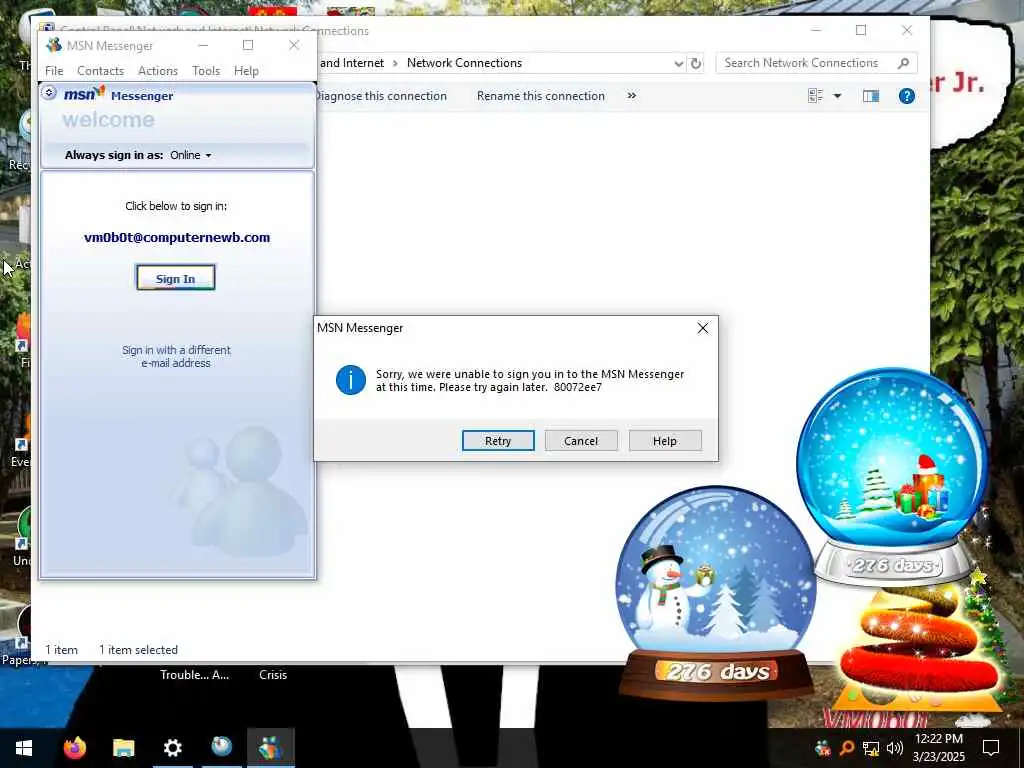The image size is (1024, 768).
Task: Click the change view icon in Network Connections
Action: coord(815,96)
